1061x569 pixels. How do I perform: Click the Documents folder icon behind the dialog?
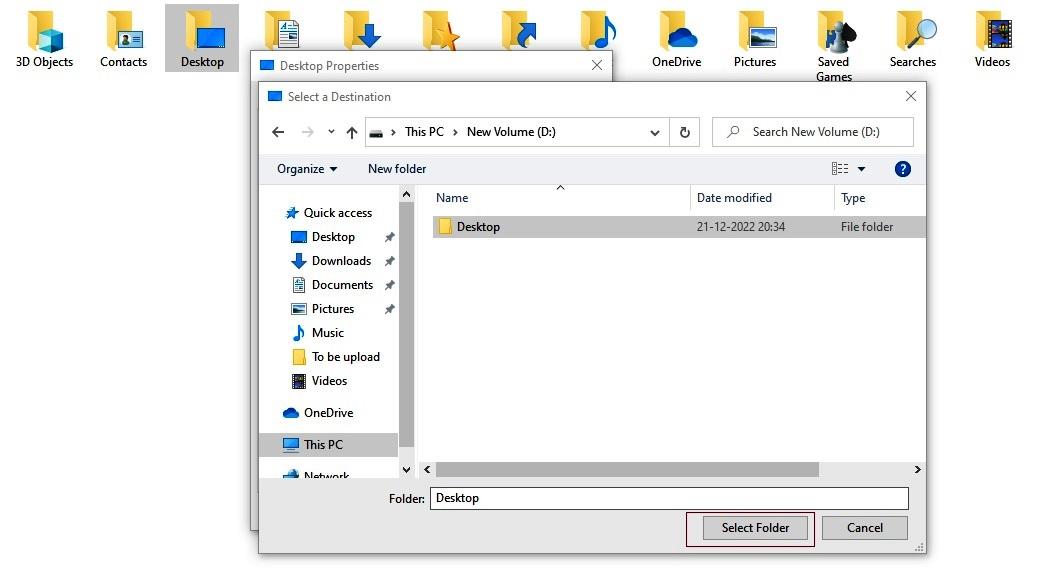tap(282, 30)
